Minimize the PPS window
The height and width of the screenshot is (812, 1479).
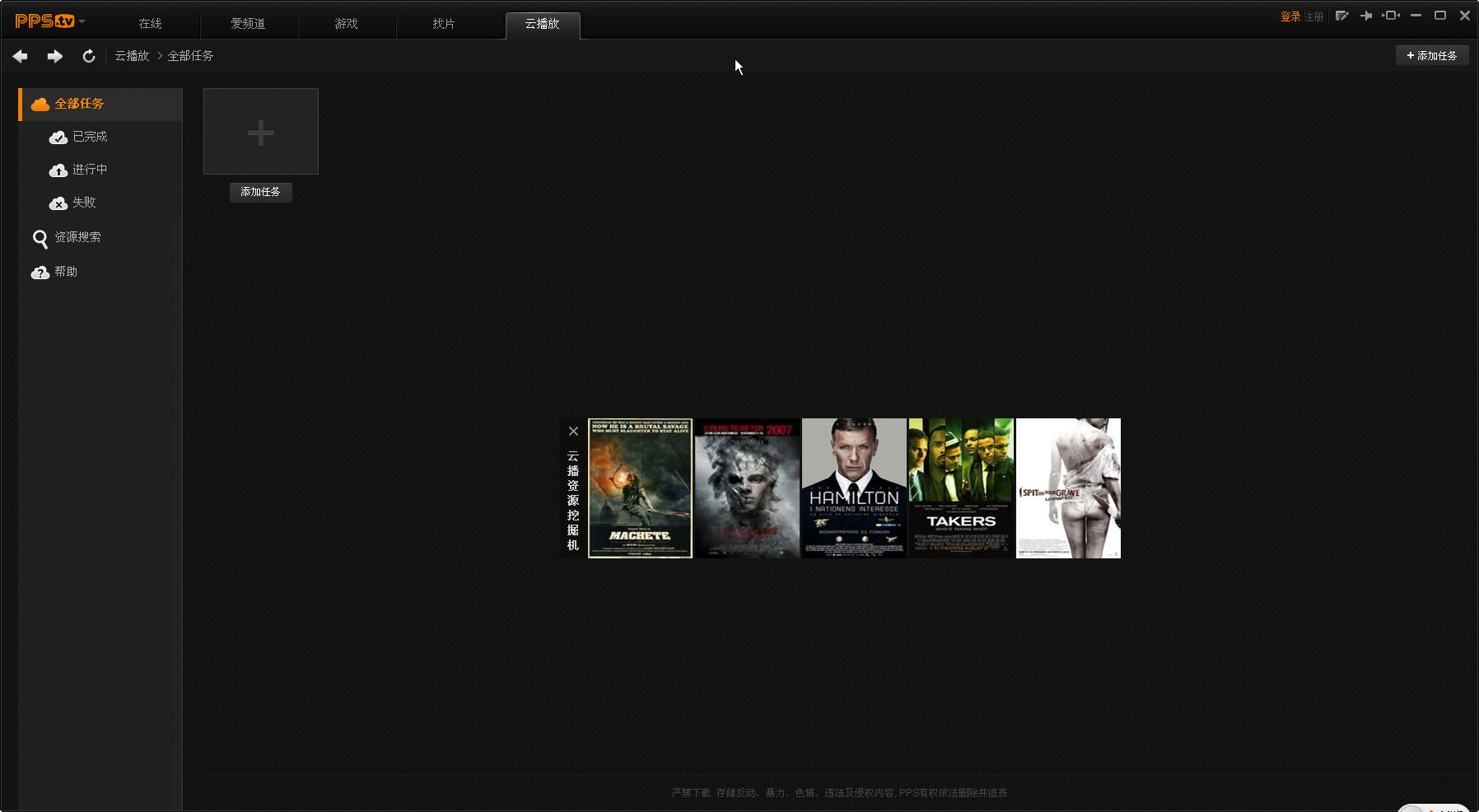[x=1416, y=16]
